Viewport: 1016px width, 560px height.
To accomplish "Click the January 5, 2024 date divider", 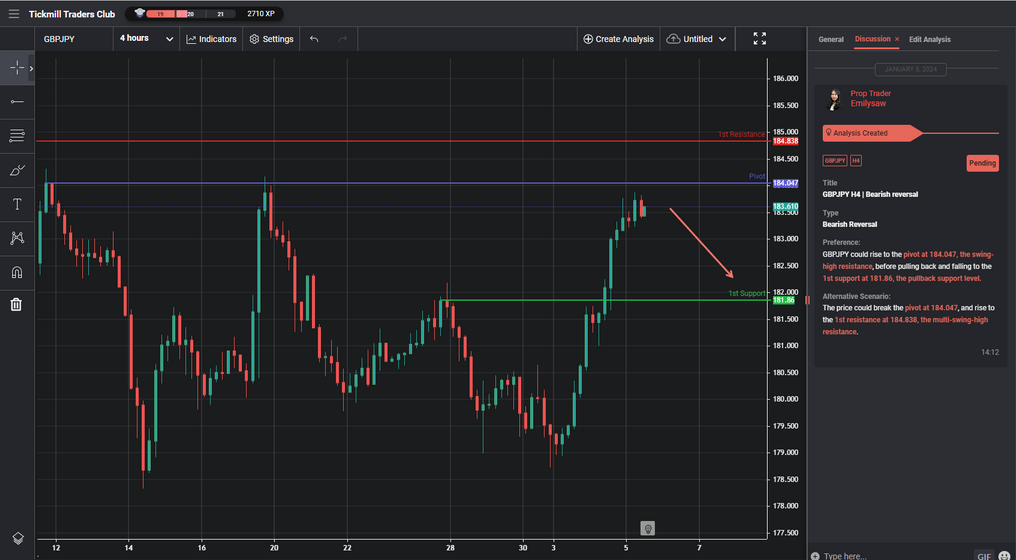I will click(910, 69).
